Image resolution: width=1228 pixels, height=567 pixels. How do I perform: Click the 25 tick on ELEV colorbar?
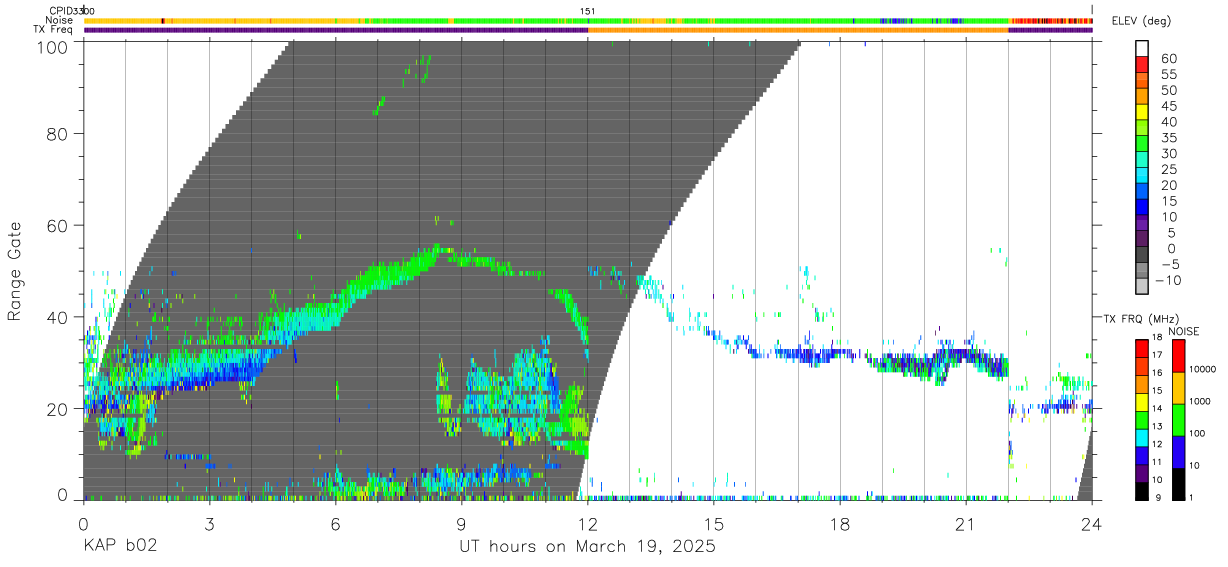[1168, 169]
